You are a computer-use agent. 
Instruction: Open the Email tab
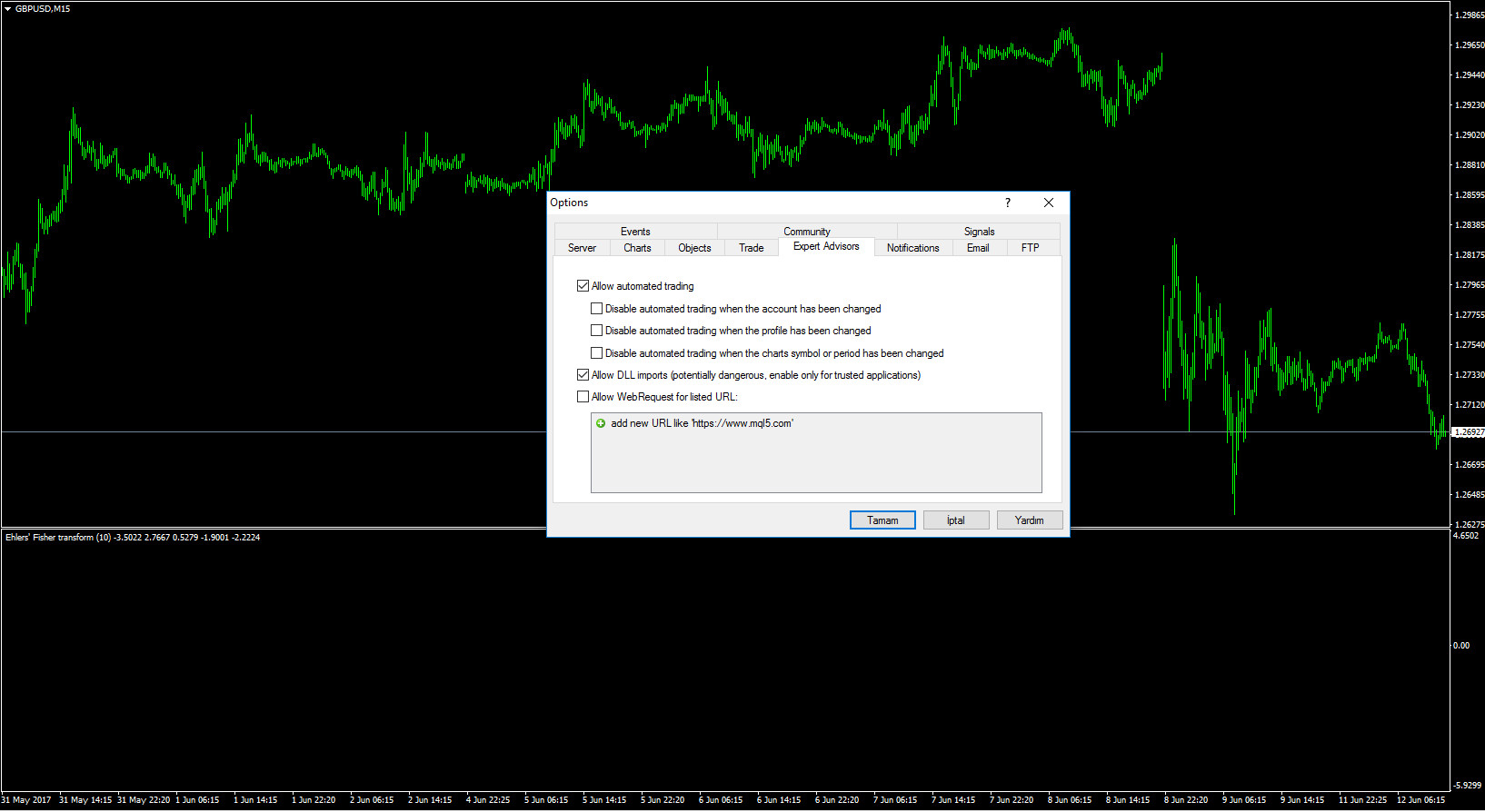pos(978,248)
